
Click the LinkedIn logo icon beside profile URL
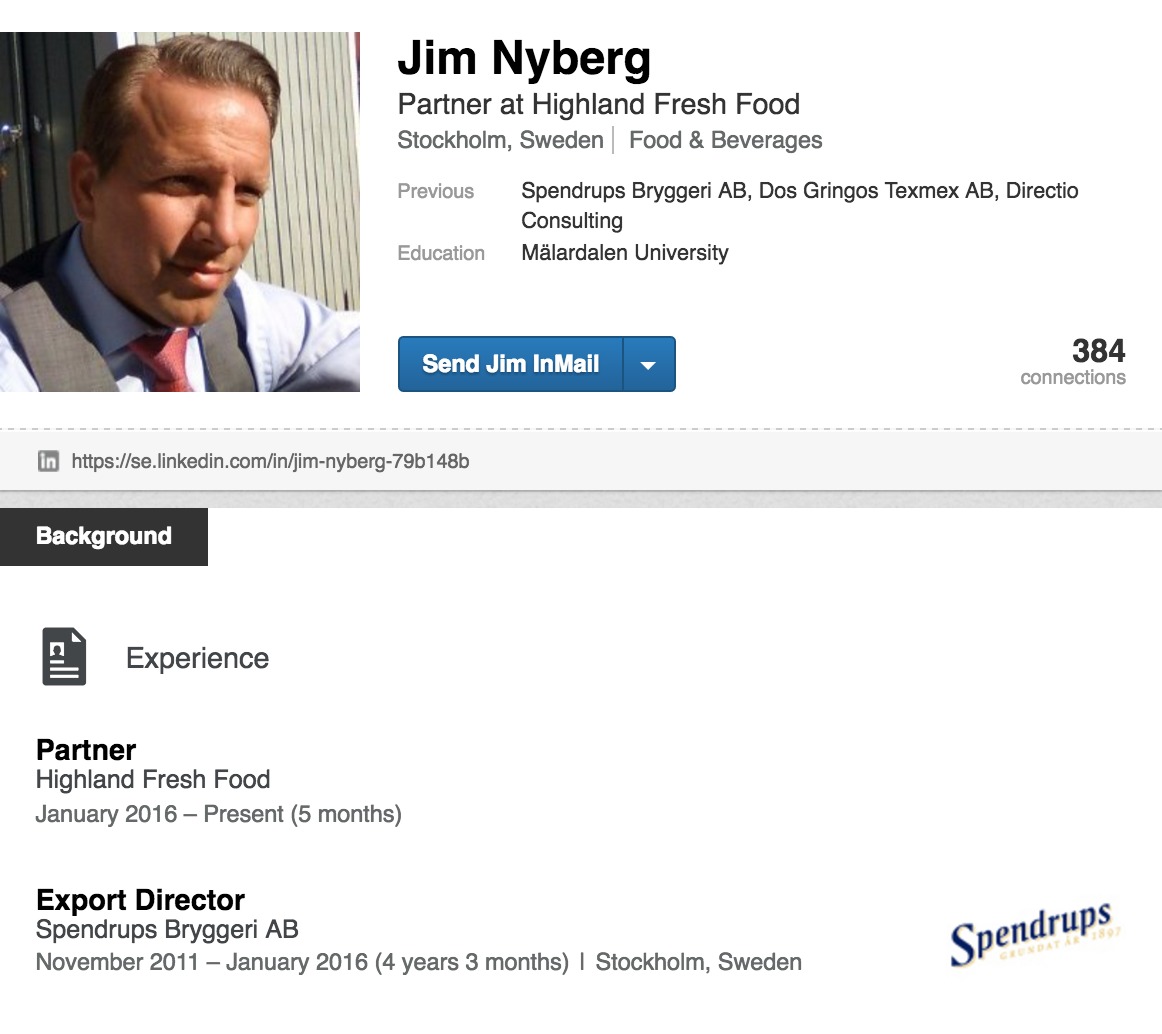48,461
